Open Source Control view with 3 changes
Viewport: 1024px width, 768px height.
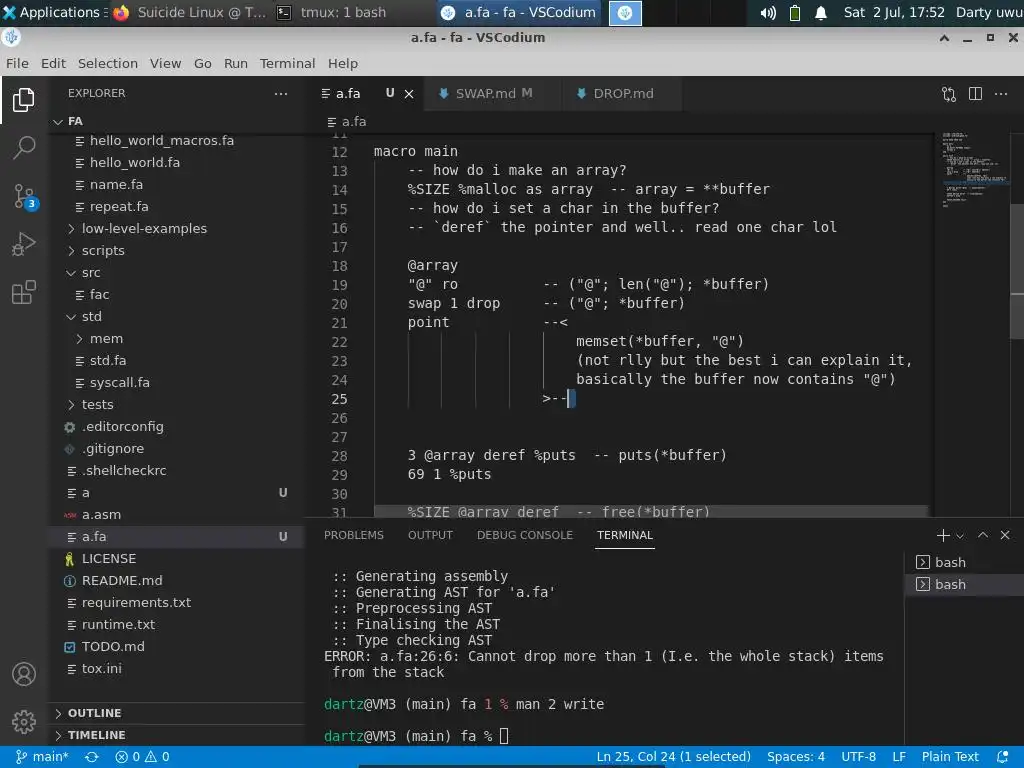point(24,196)
